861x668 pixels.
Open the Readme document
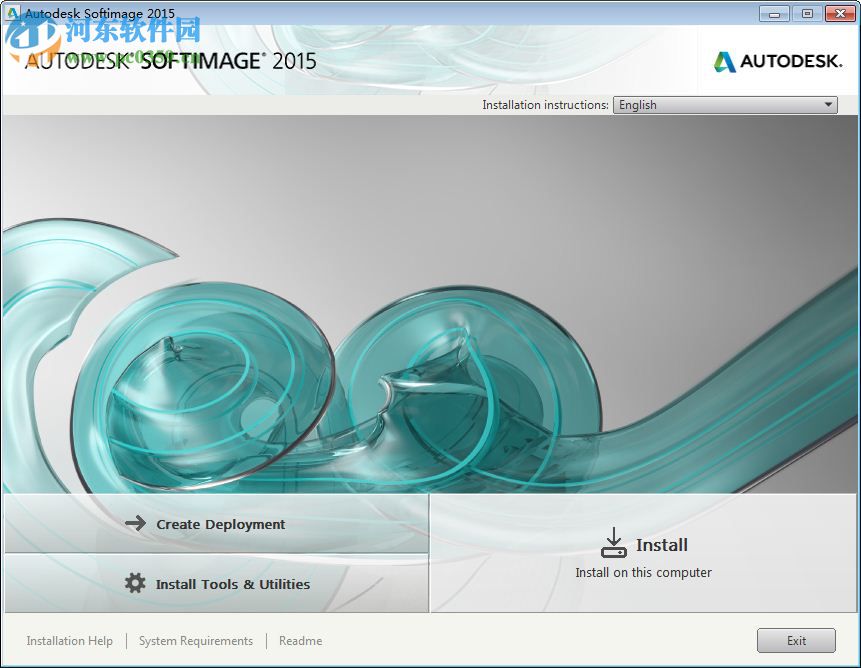[300, 640]
